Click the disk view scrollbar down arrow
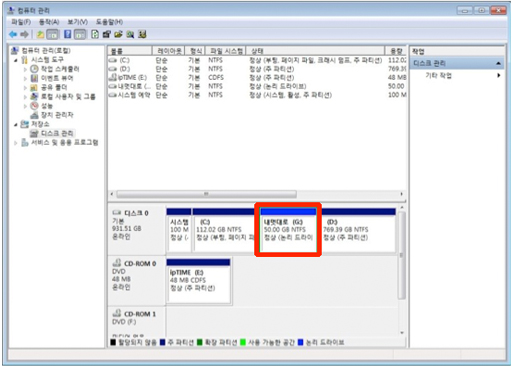The image size is (514, 366). [402, 333]
